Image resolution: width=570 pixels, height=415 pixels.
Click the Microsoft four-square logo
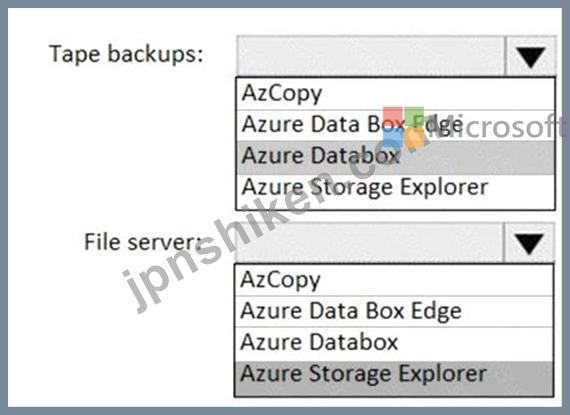click(x=404, y=127)
